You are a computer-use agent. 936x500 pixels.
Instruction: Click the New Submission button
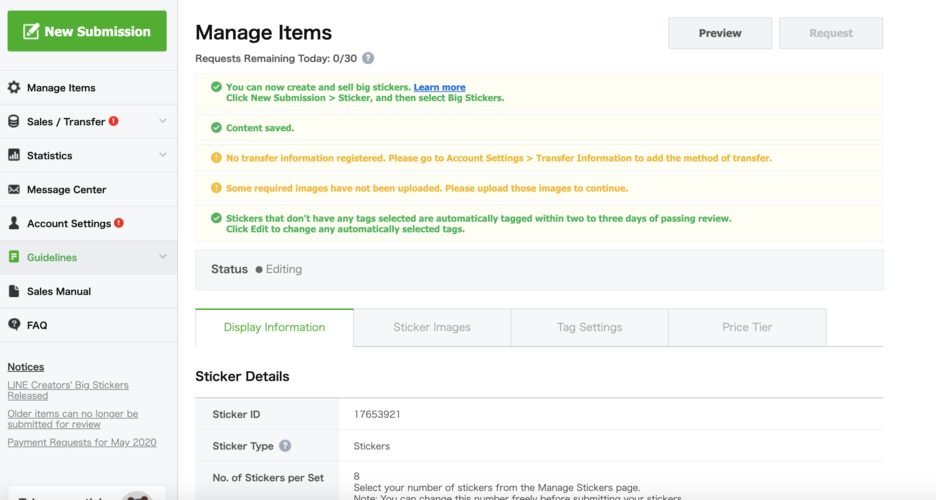click(87, 31)
